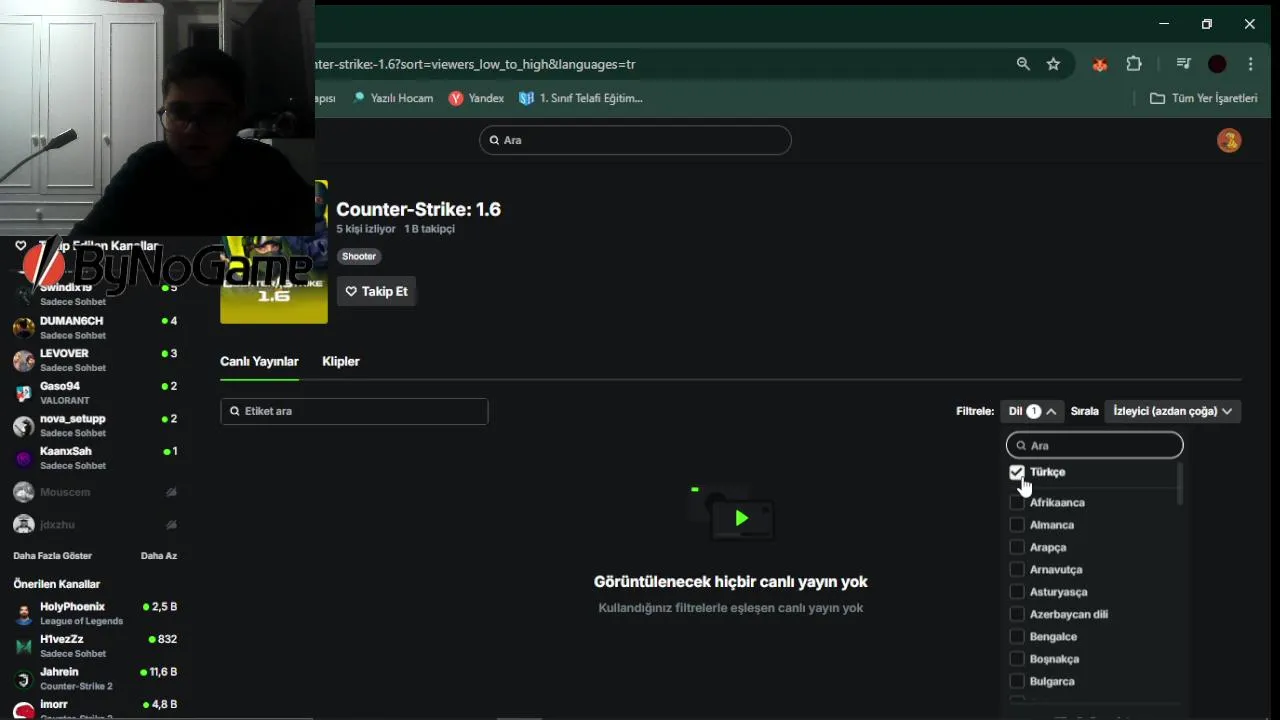
Task: Click the language filter Ara search box
Action: click(1094, 445)
